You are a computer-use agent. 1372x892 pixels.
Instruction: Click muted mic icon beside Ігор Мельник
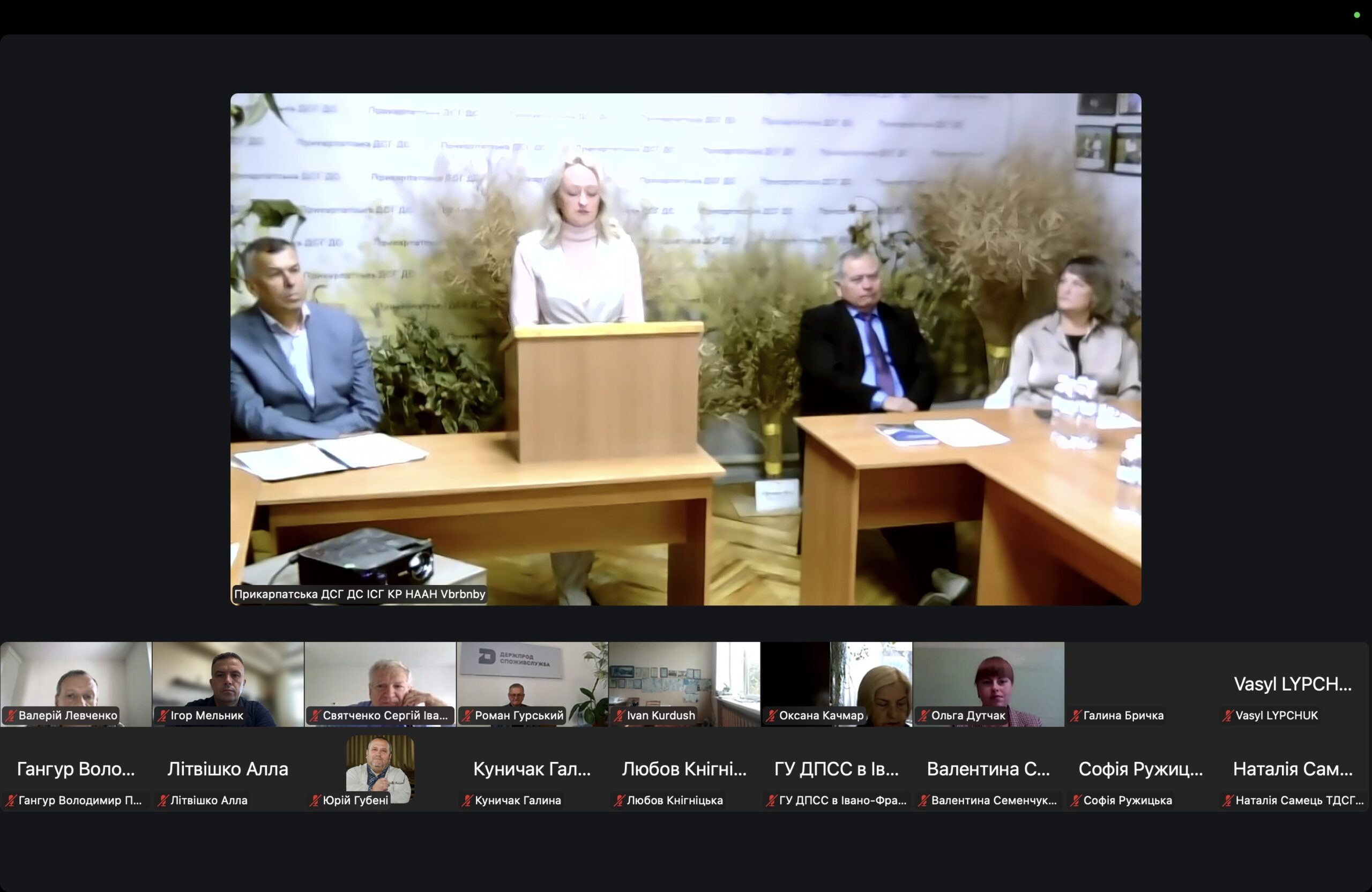pyautogui.click(x=163, y=716)
